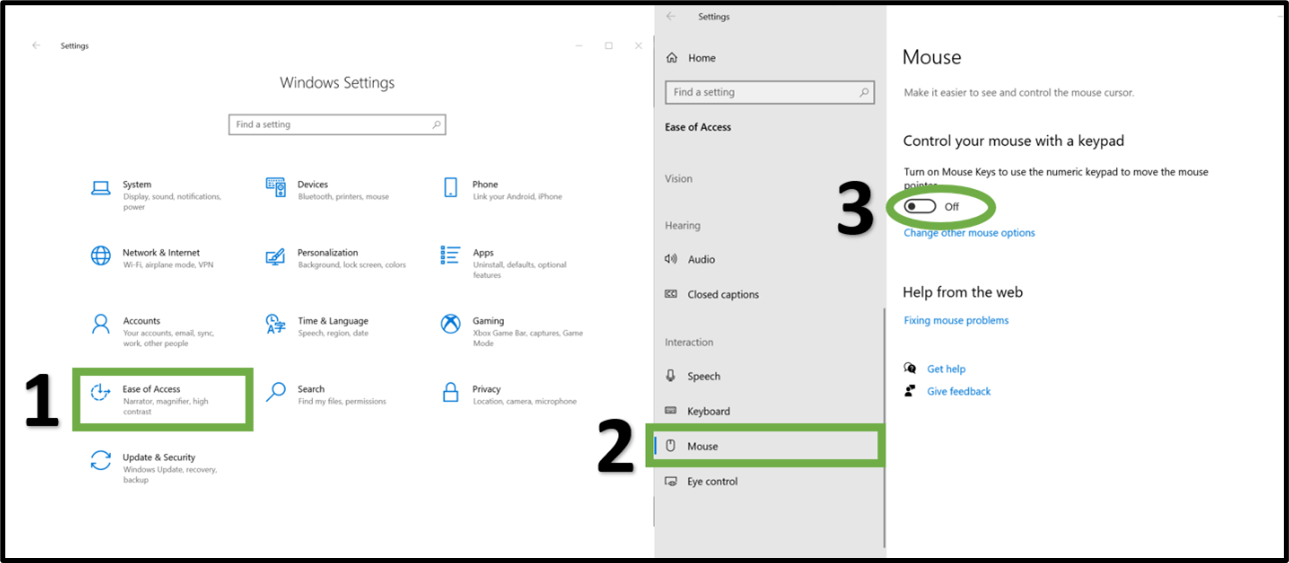This screenshot has width=1289, height=563.
Task: Click 'Windows Settings' page title
Action: coord(337,83)
